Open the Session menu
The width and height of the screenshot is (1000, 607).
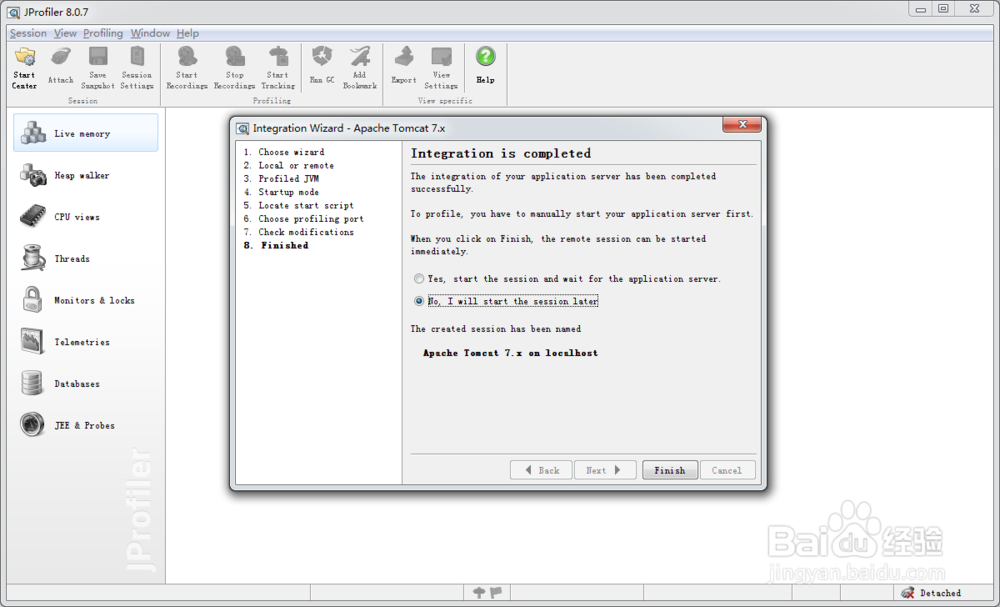[x=28, y=33]
